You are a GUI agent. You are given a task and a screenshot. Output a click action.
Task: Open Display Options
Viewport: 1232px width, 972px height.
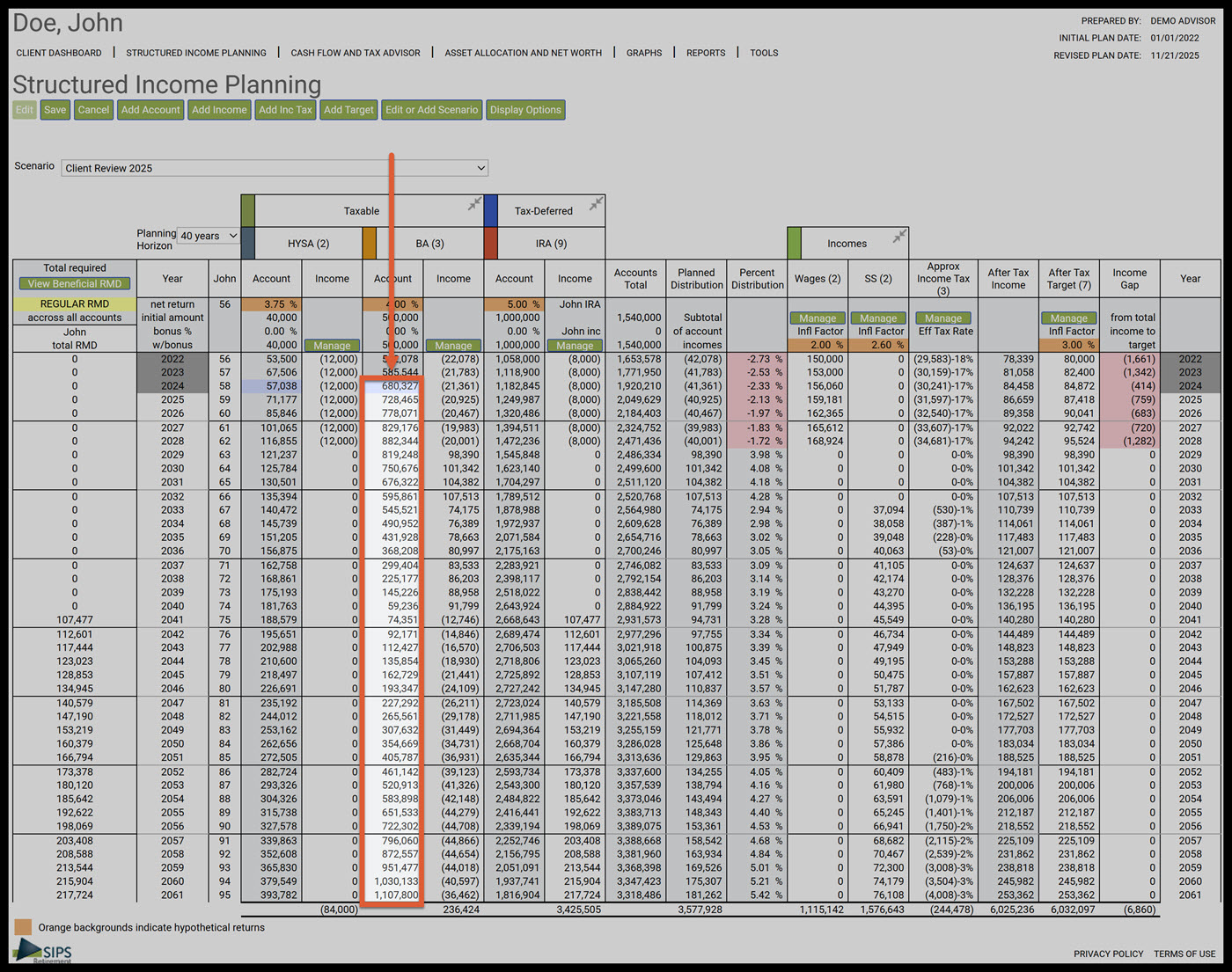point(525,110)
